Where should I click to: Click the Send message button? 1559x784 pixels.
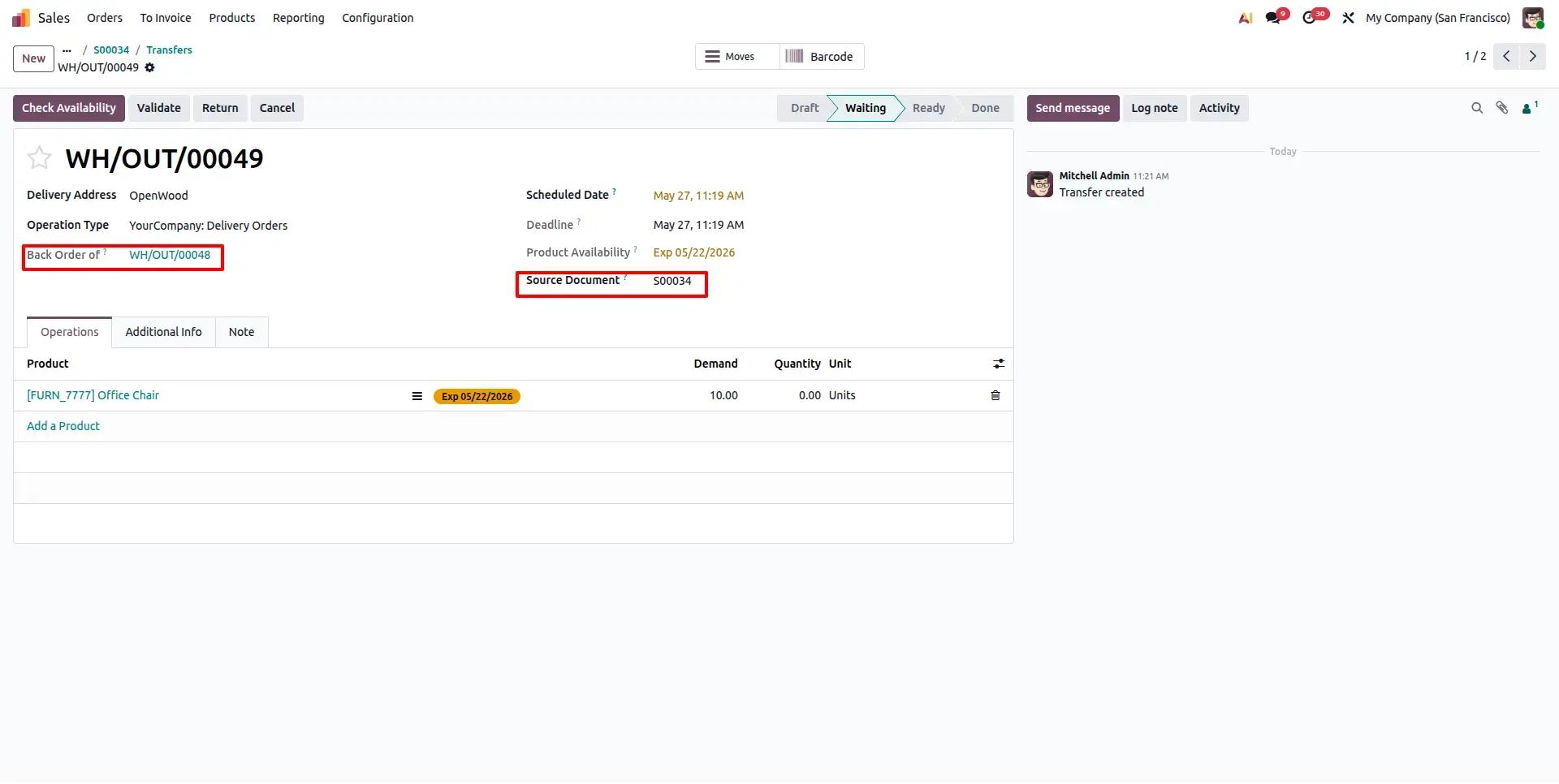tap(1073, 108)
